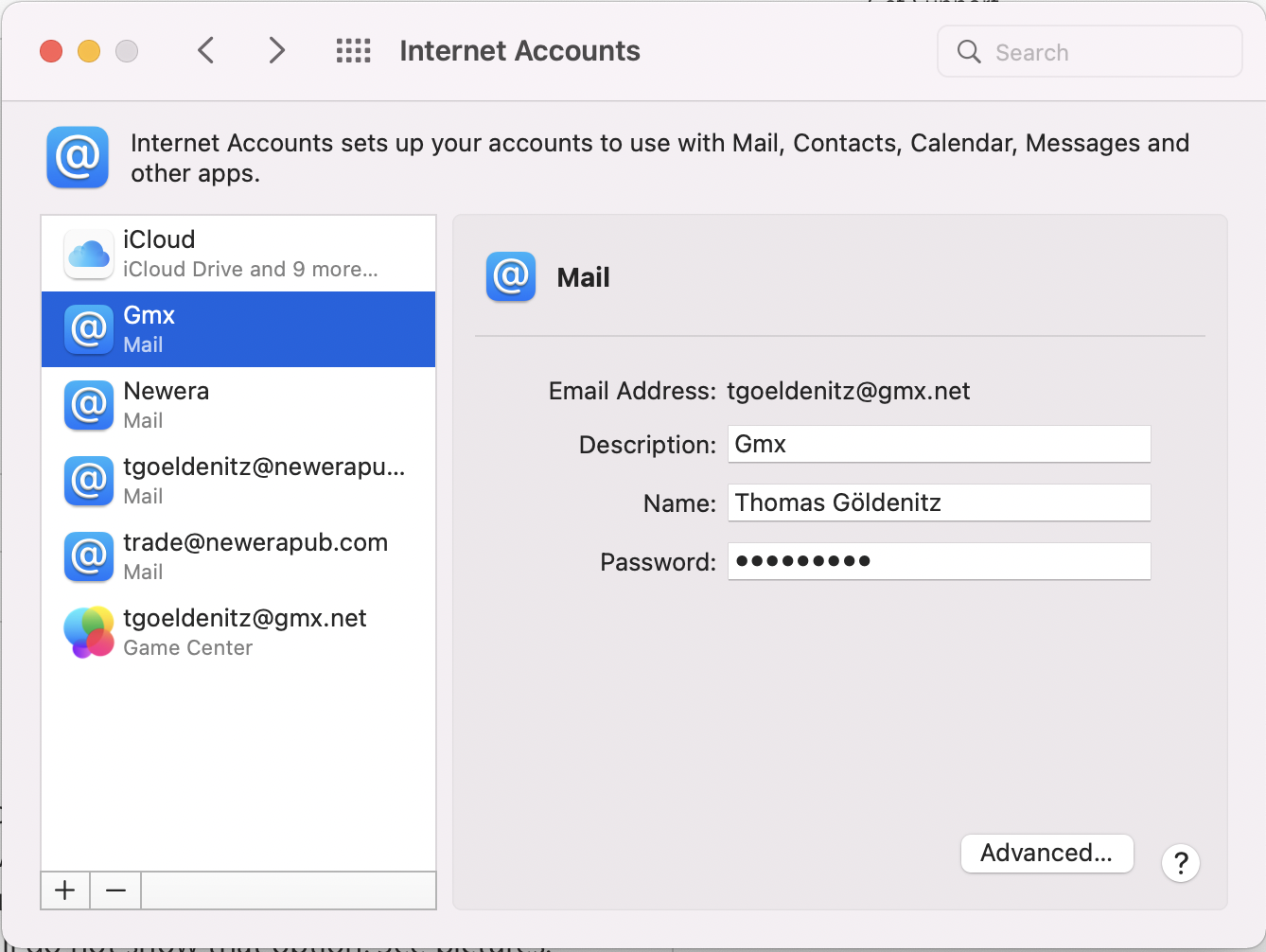The image size is (1266, 952).
Task: Select the trade@newerapub.com account
Action: tap(238, 556)
